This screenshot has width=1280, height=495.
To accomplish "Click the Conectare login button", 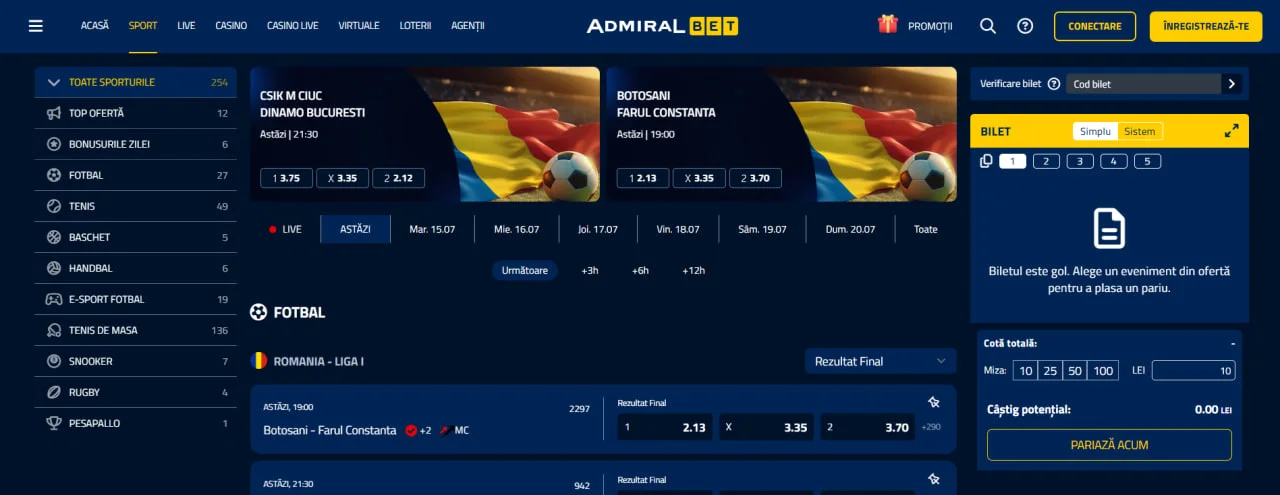I will pyautogui.click(x=1095, y=26).
